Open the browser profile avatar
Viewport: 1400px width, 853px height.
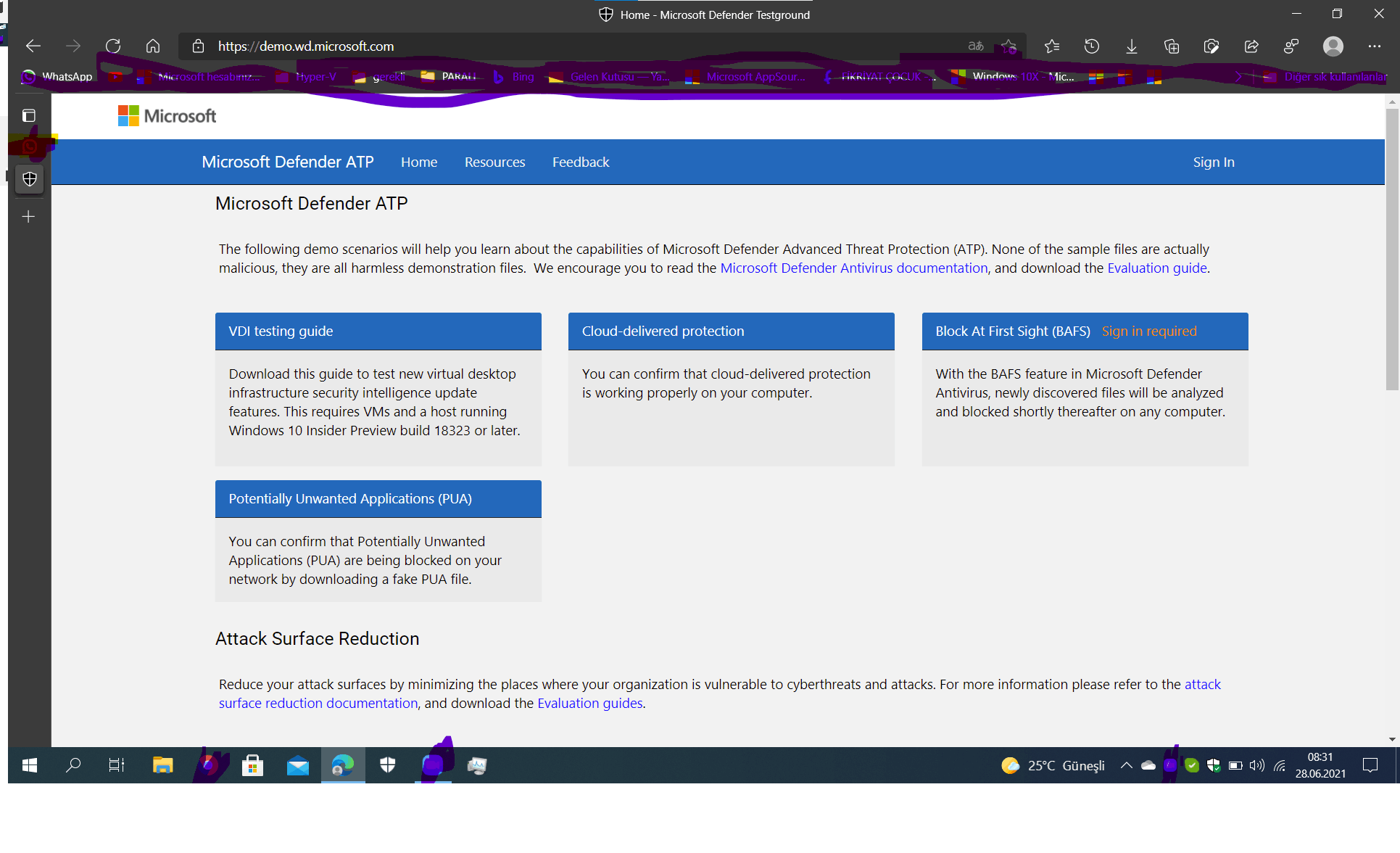pyautogui.click(x=1333, y=46)
